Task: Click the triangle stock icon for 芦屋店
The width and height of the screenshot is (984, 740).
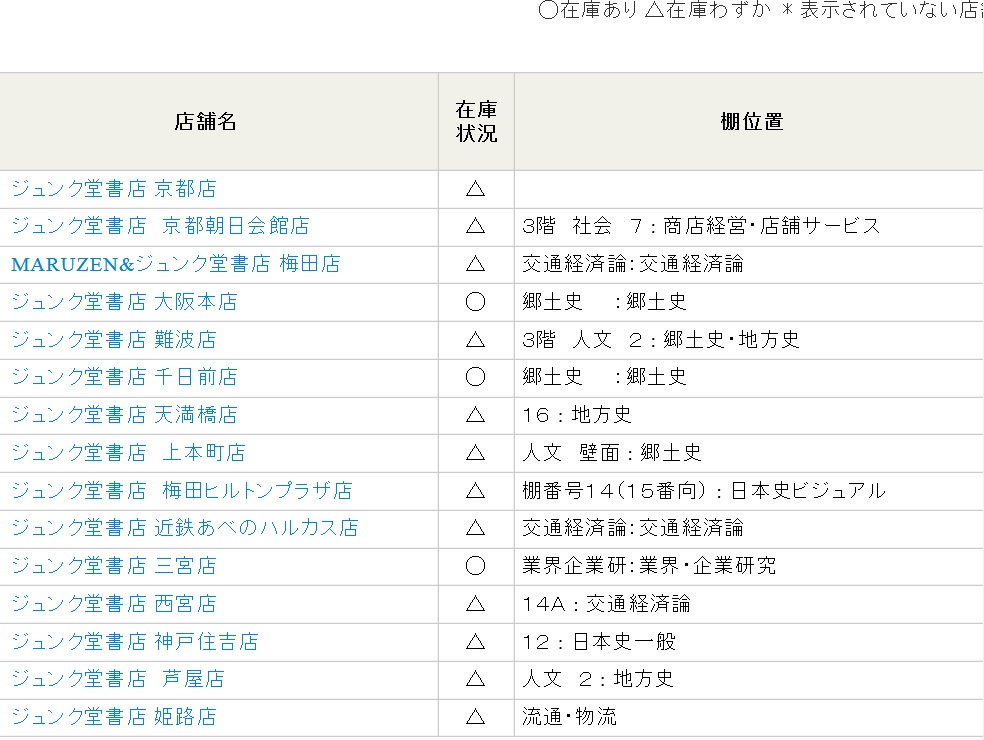Action: 476,678
